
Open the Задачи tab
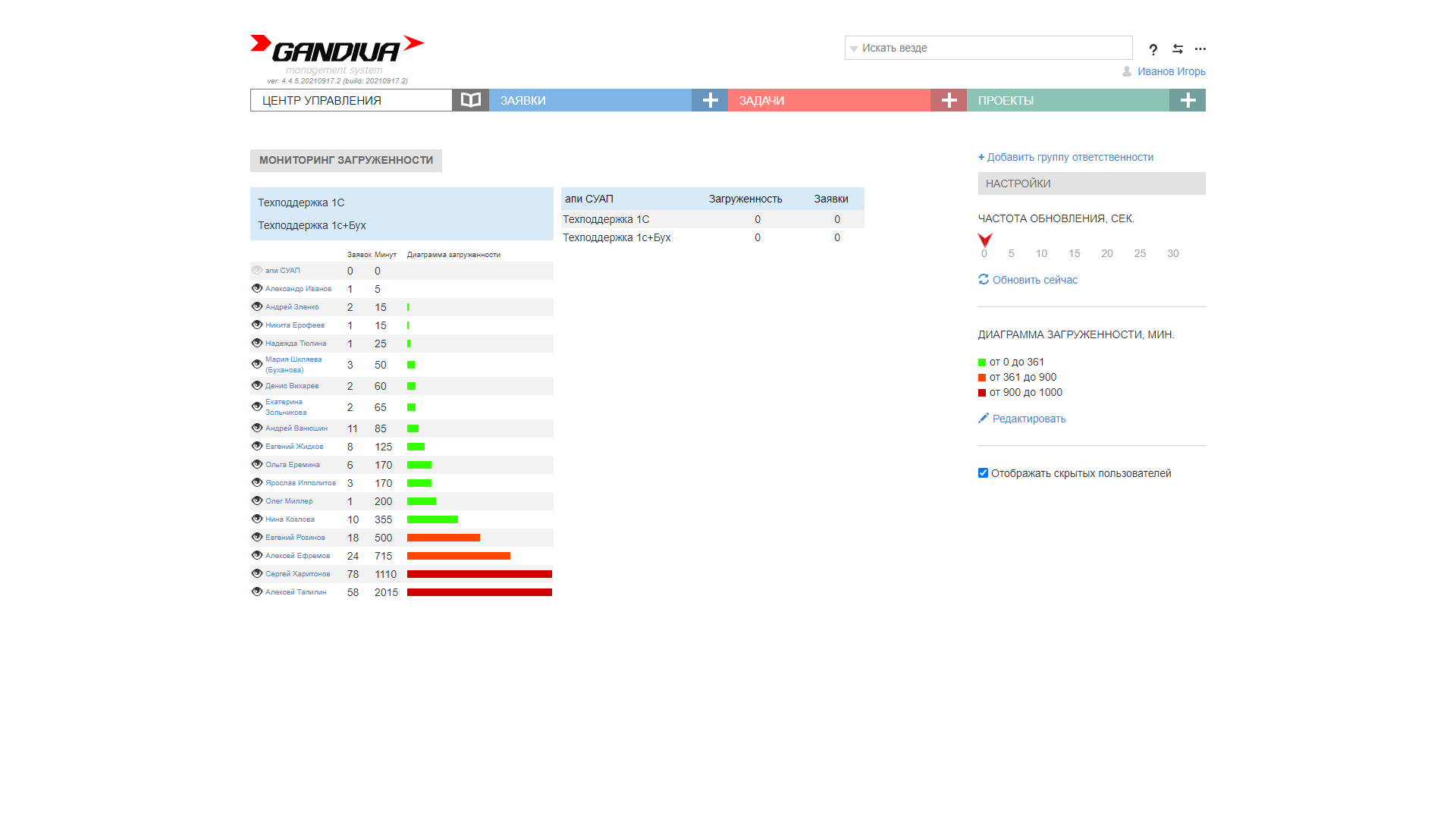[x=829, y=100]
